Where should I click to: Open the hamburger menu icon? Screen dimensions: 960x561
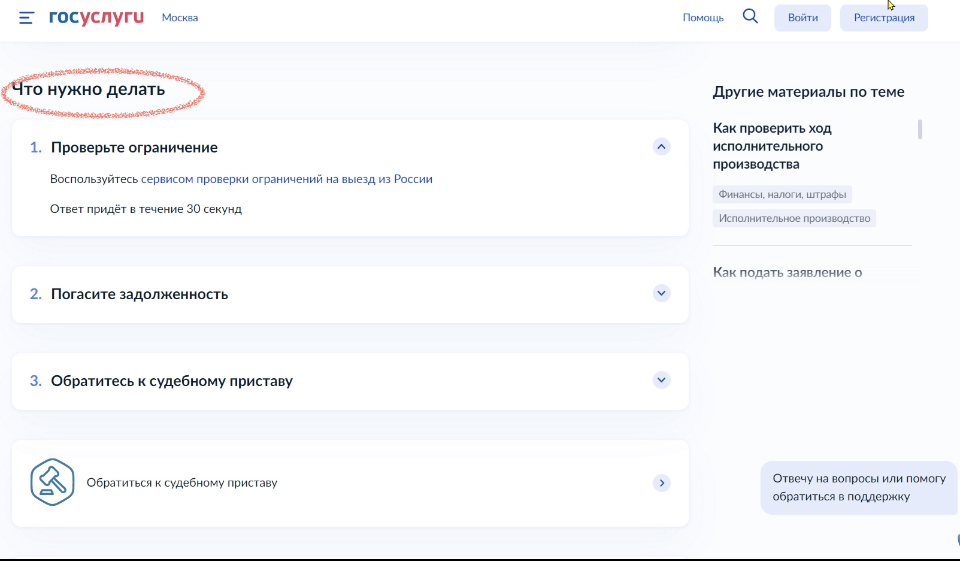click(x=26, y=18)
